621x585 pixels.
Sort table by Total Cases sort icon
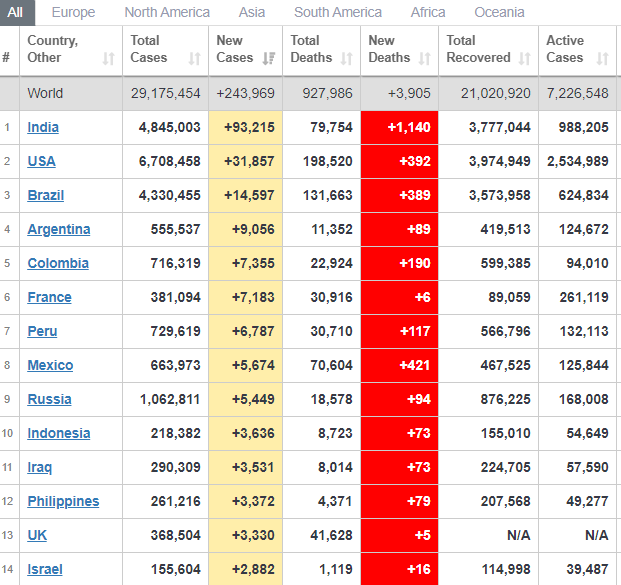[192, 59]
